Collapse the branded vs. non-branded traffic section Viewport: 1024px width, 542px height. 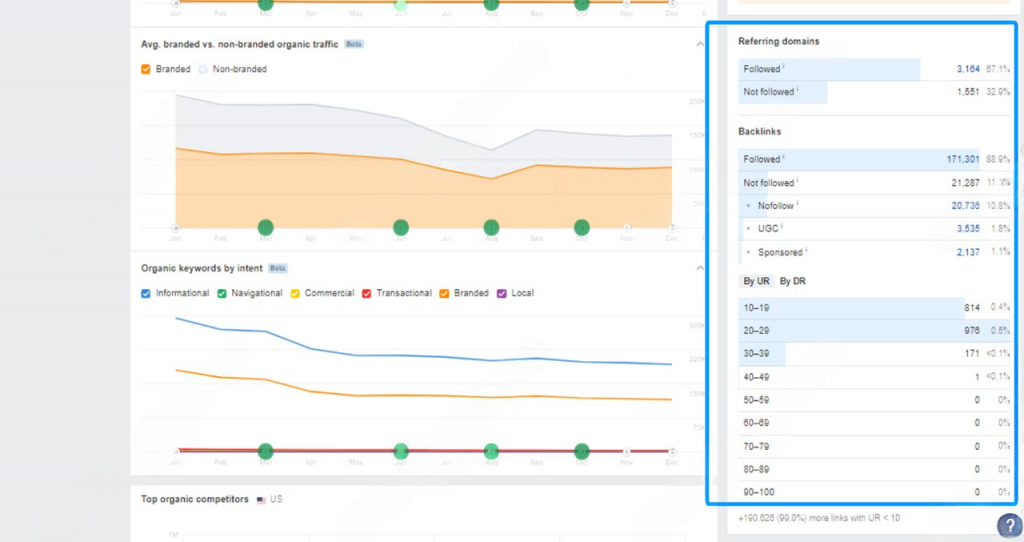(x=700, y=44)
